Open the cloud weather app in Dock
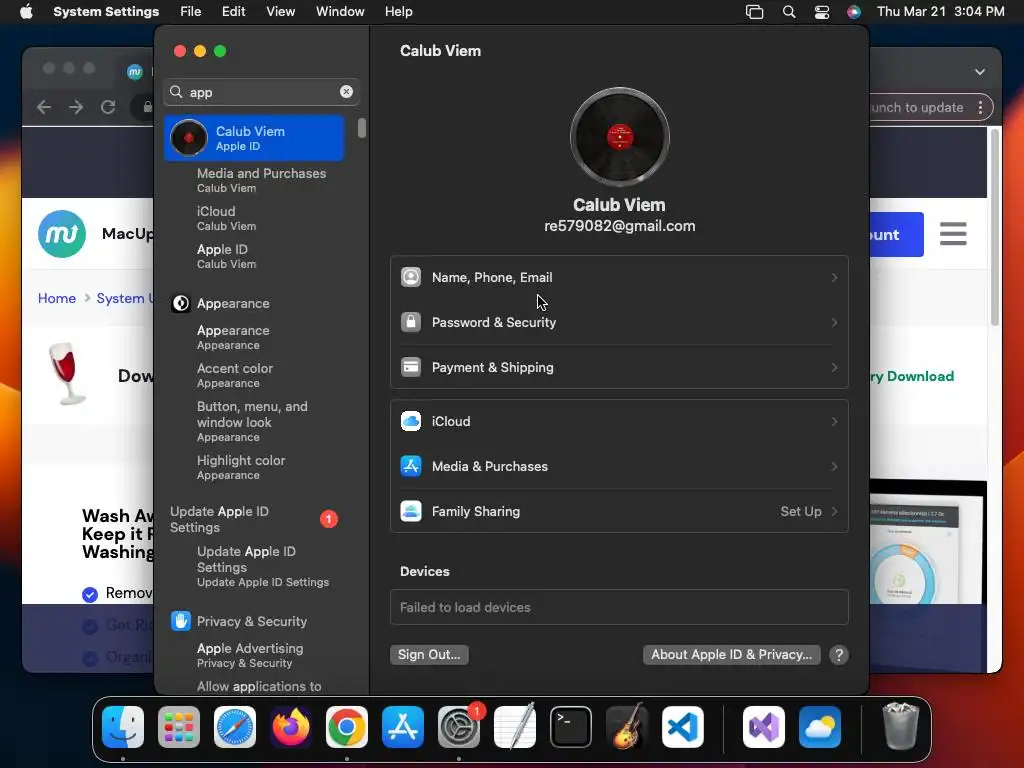Image resolution: width=1024 pixels, height=768 pixels. coord(820,727)
